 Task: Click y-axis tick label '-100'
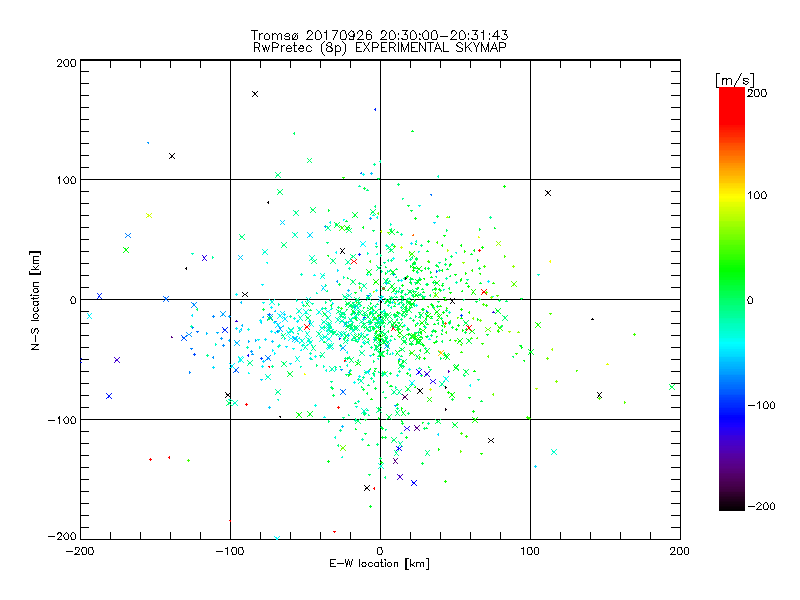point(62,420)
